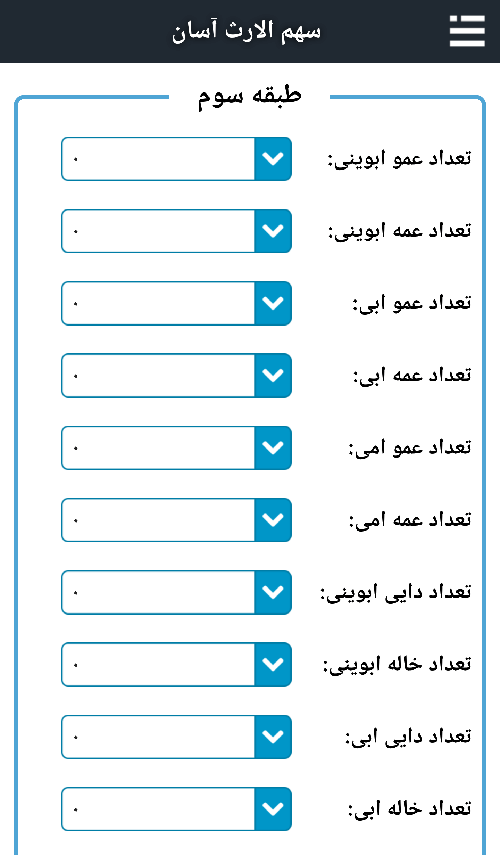This screenshot has width=500, height=855.
Task: Click the طبقه سوم section heading
Action: click(249, 97)
